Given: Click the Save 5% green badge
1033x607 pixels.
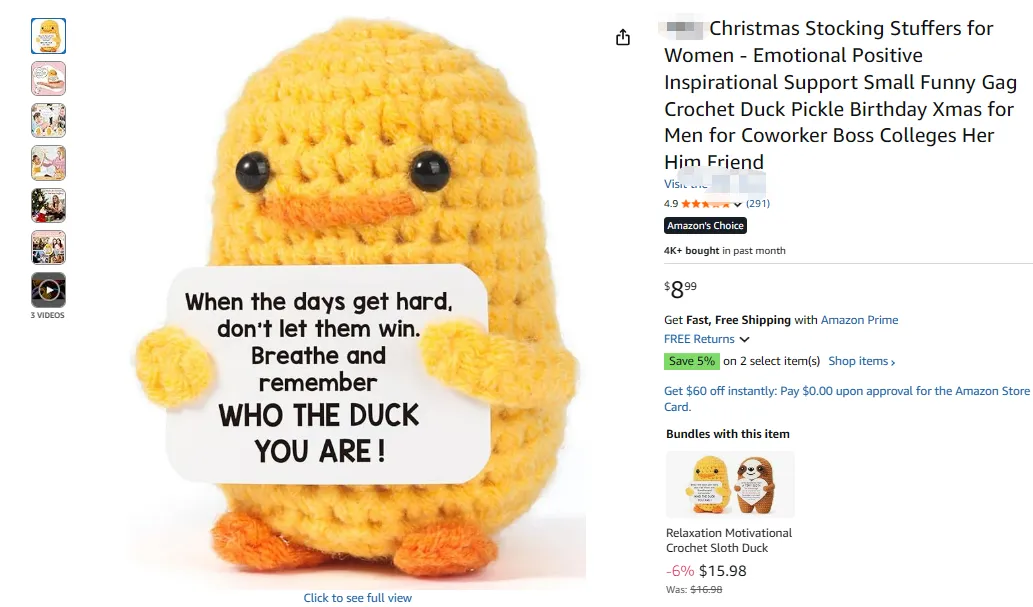Looking at the screenshot, I should point(692,361).
